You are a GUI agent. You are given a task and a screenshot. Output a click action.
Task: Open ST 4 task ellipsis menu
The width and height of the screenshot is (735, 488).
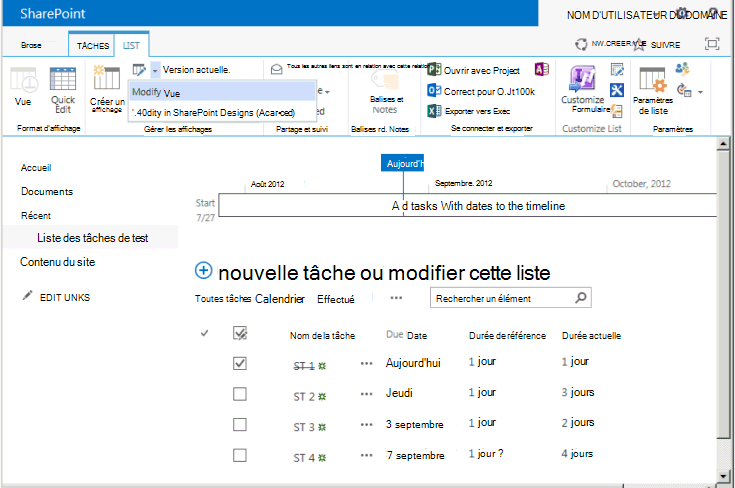[x=367, y=455]
